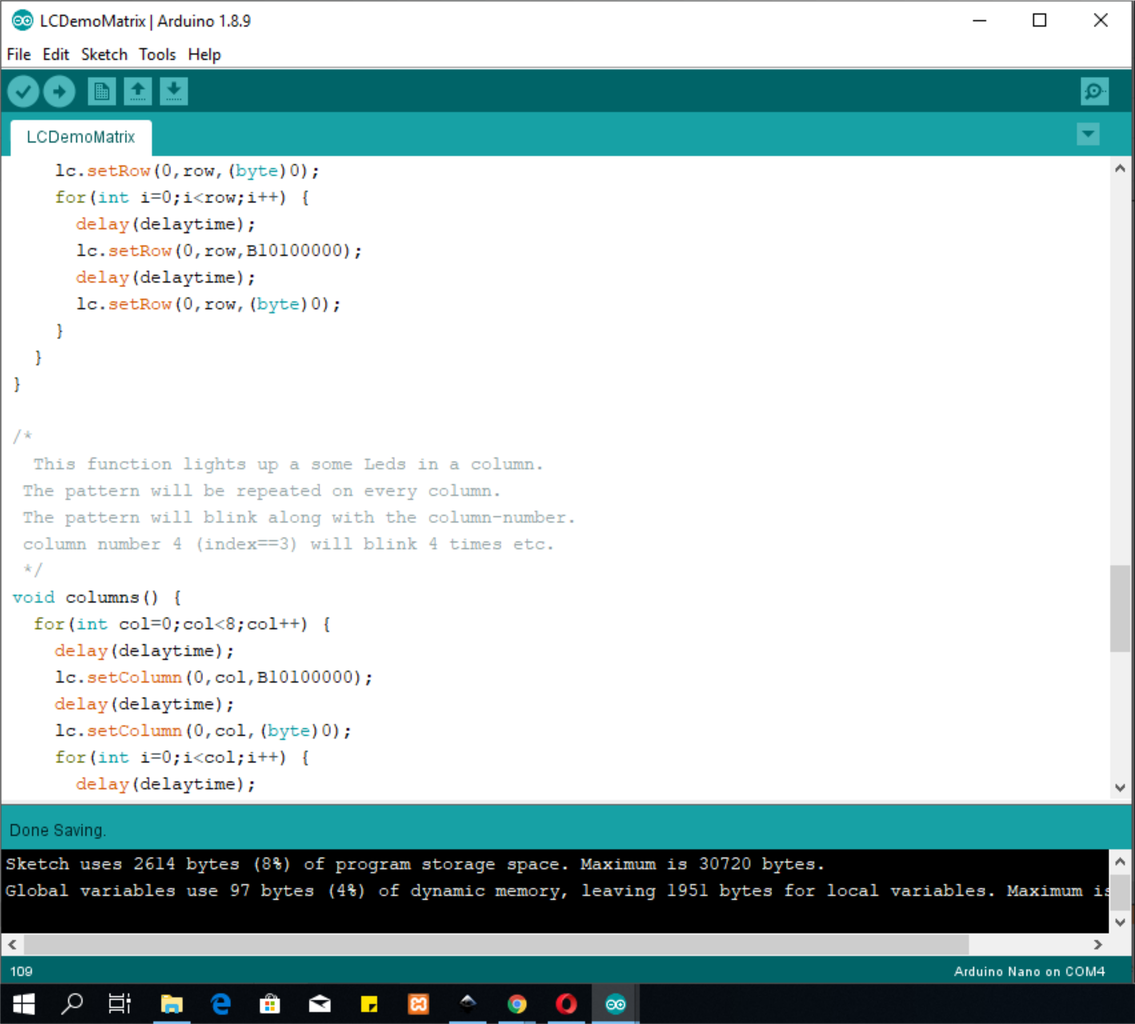Expand the tab options dropdown arrow

[x=1088, y=135]
